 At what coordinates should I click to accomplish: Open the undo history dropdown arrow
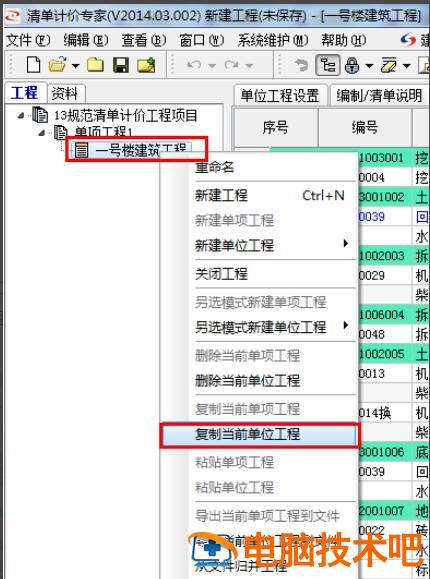(212, 66)
